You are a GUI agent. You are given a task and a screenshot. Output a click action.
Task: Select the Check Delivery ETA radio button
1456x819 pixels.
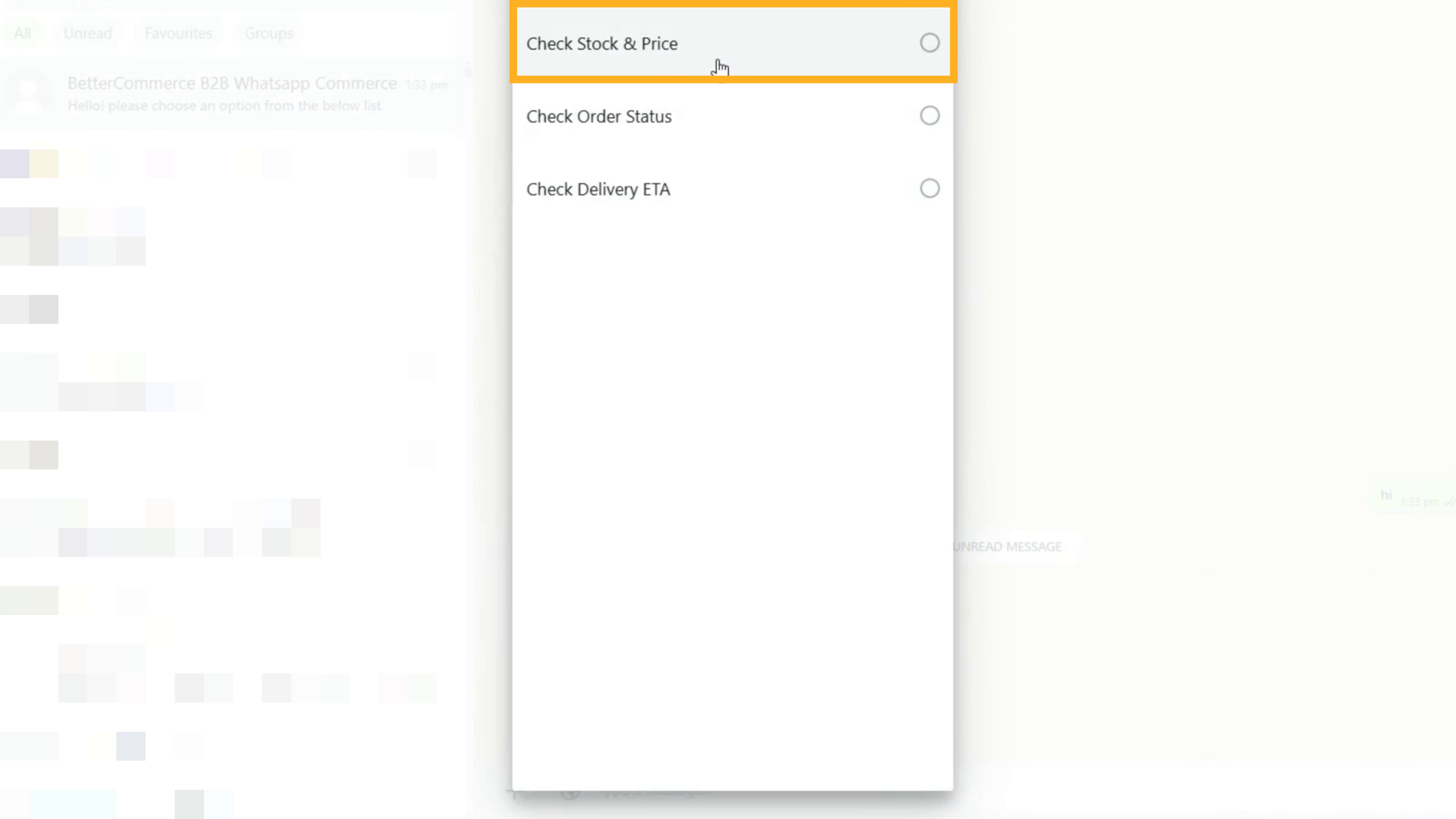929,189
